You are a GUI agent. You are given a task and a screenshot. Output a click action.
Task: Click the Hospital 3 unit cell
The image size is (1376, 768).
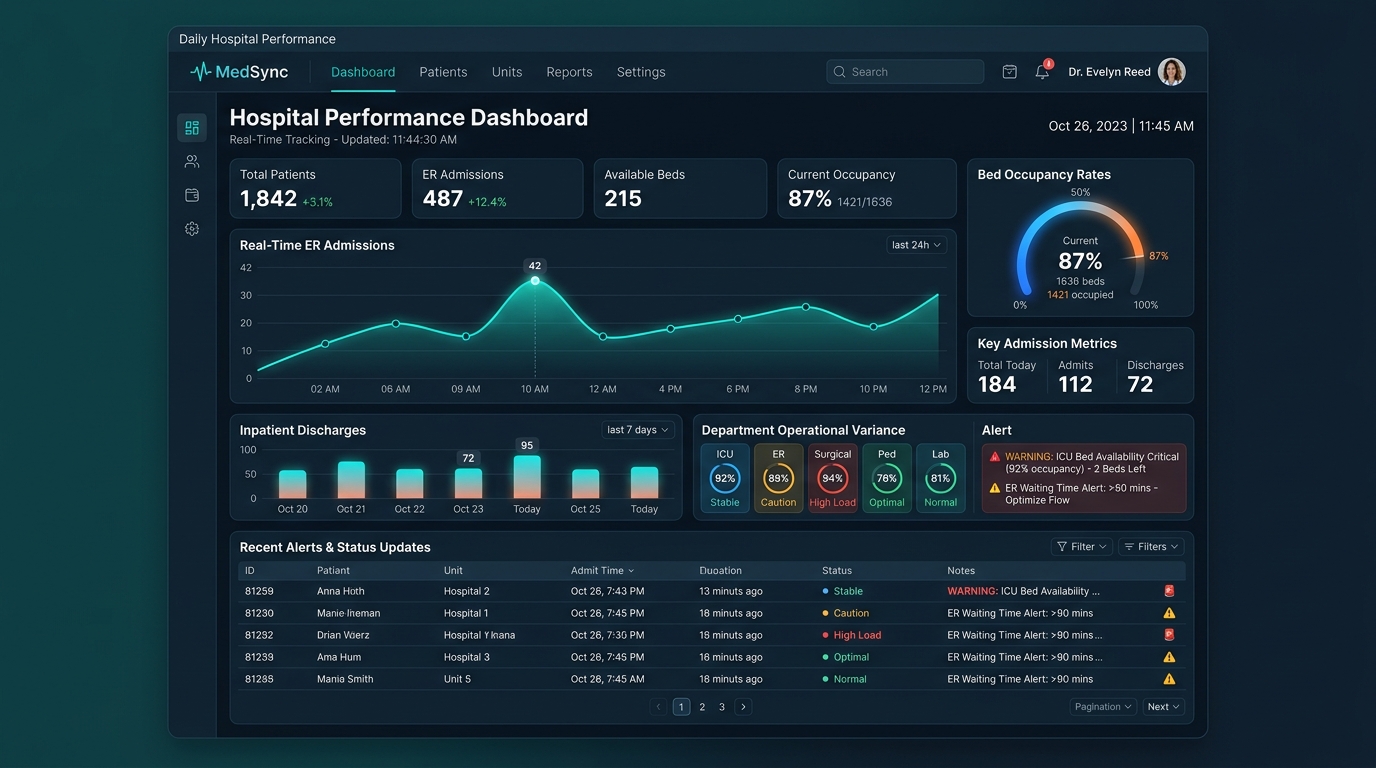point(467,657)
